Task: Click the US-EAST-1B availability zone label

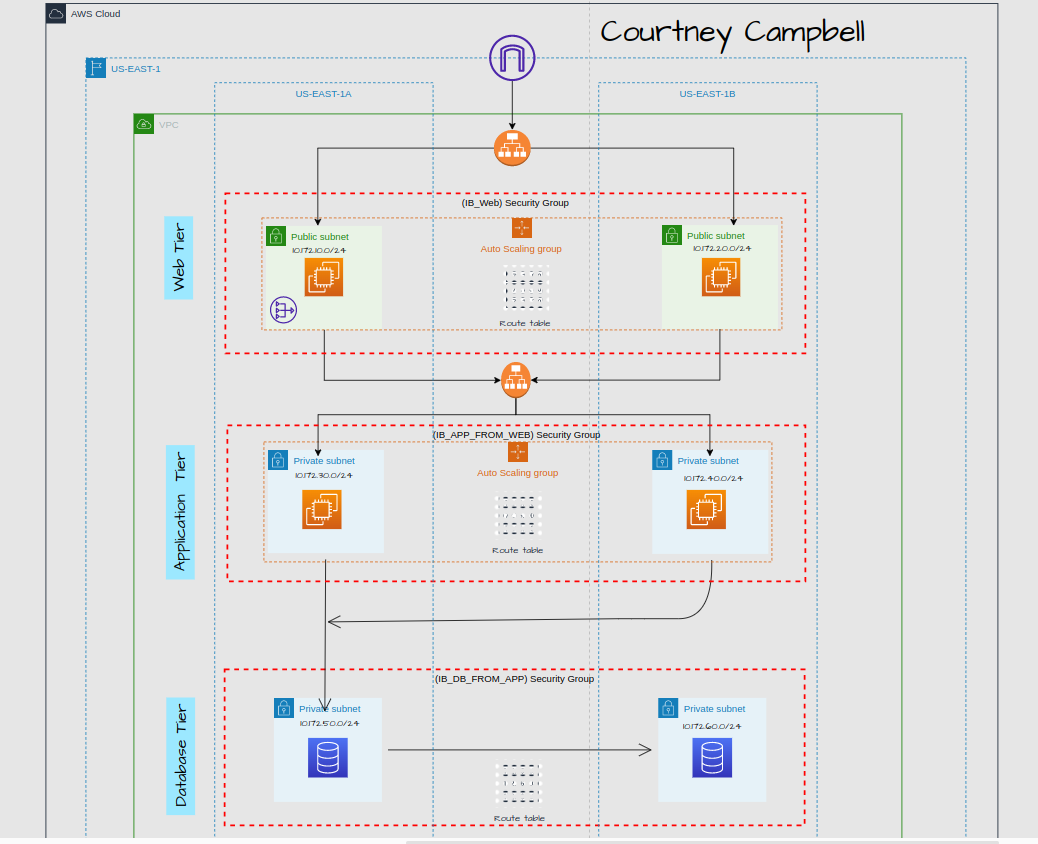Action: click(707, 94)
